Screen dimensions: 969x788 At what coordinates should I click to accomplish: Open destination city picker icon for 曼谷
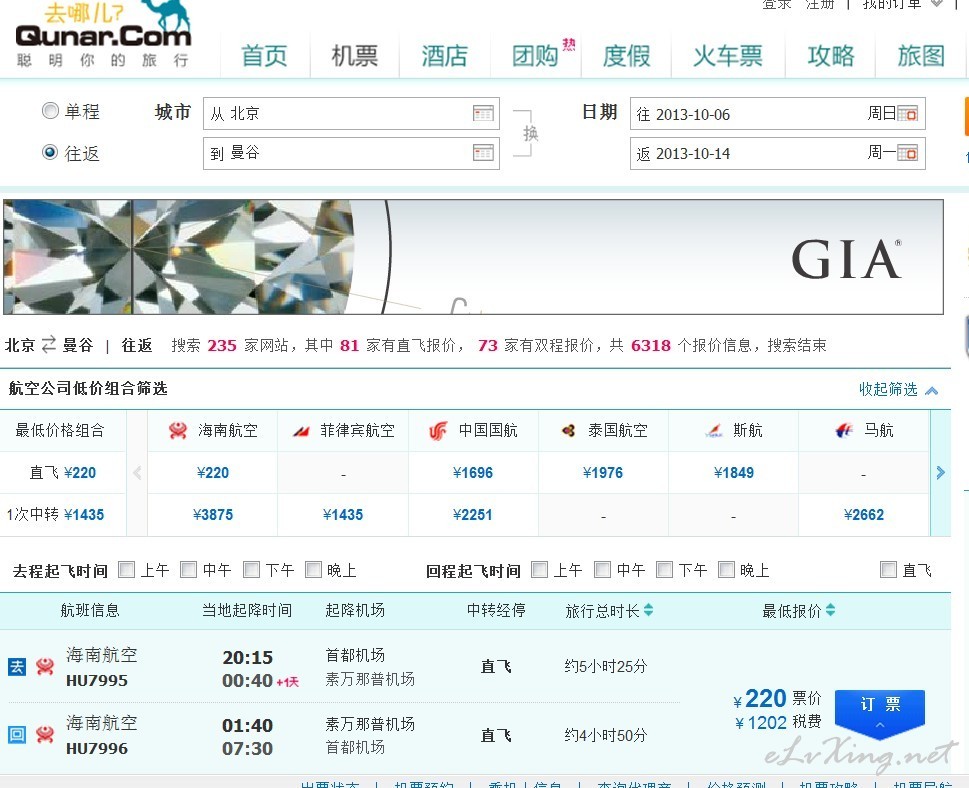483,152
